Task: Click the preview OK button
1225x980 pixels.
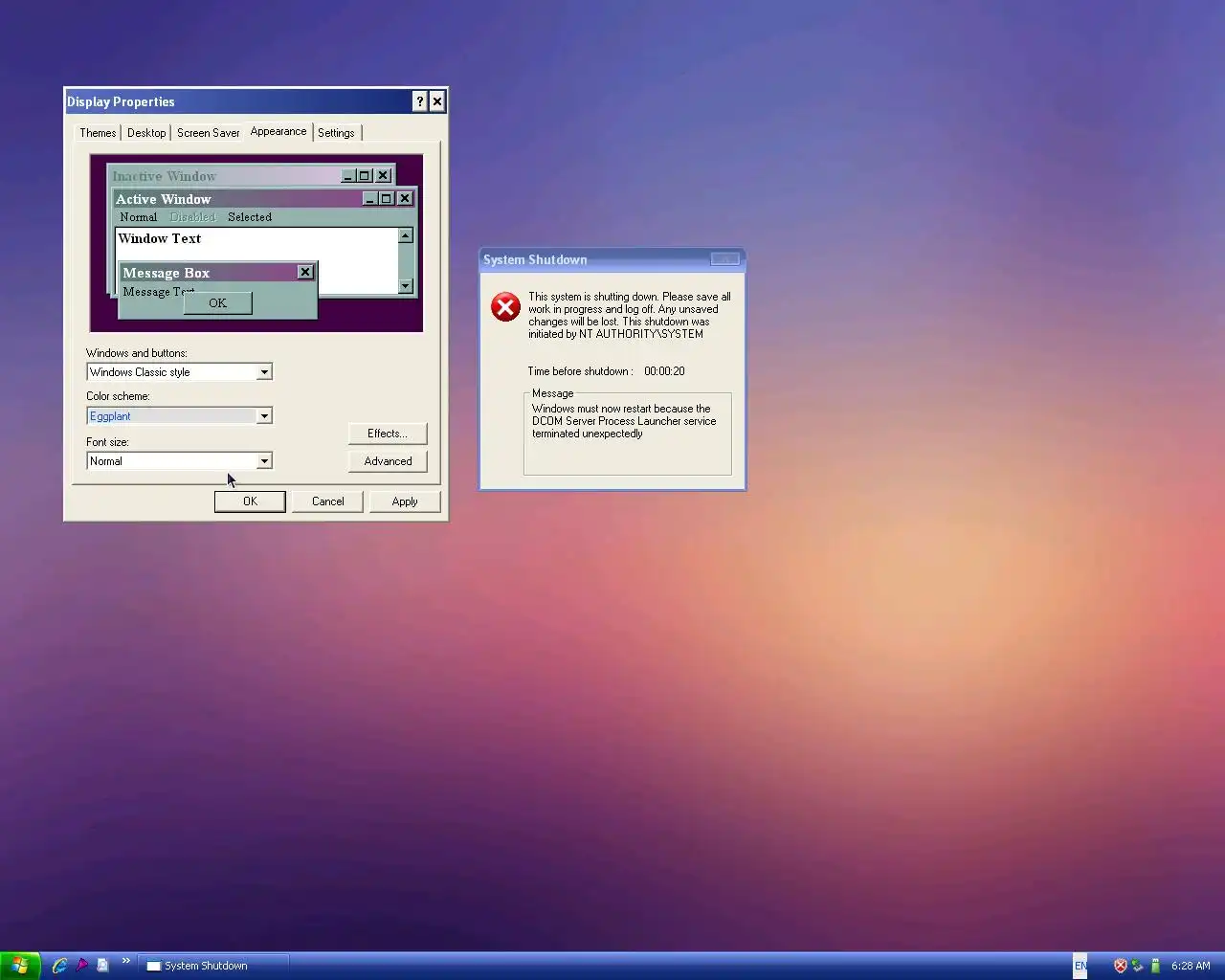Action: point(218,303)
